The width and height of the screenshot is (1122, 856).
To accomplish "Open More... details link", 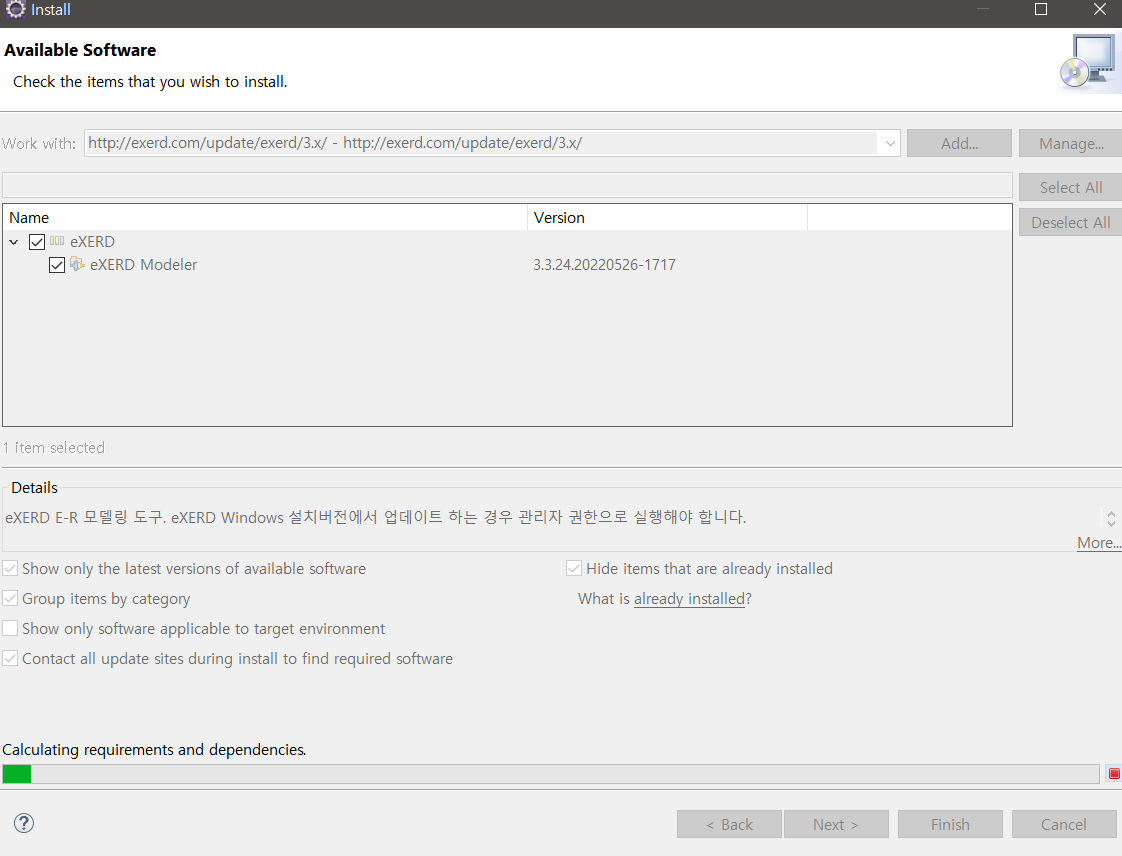I will 1099,543.
